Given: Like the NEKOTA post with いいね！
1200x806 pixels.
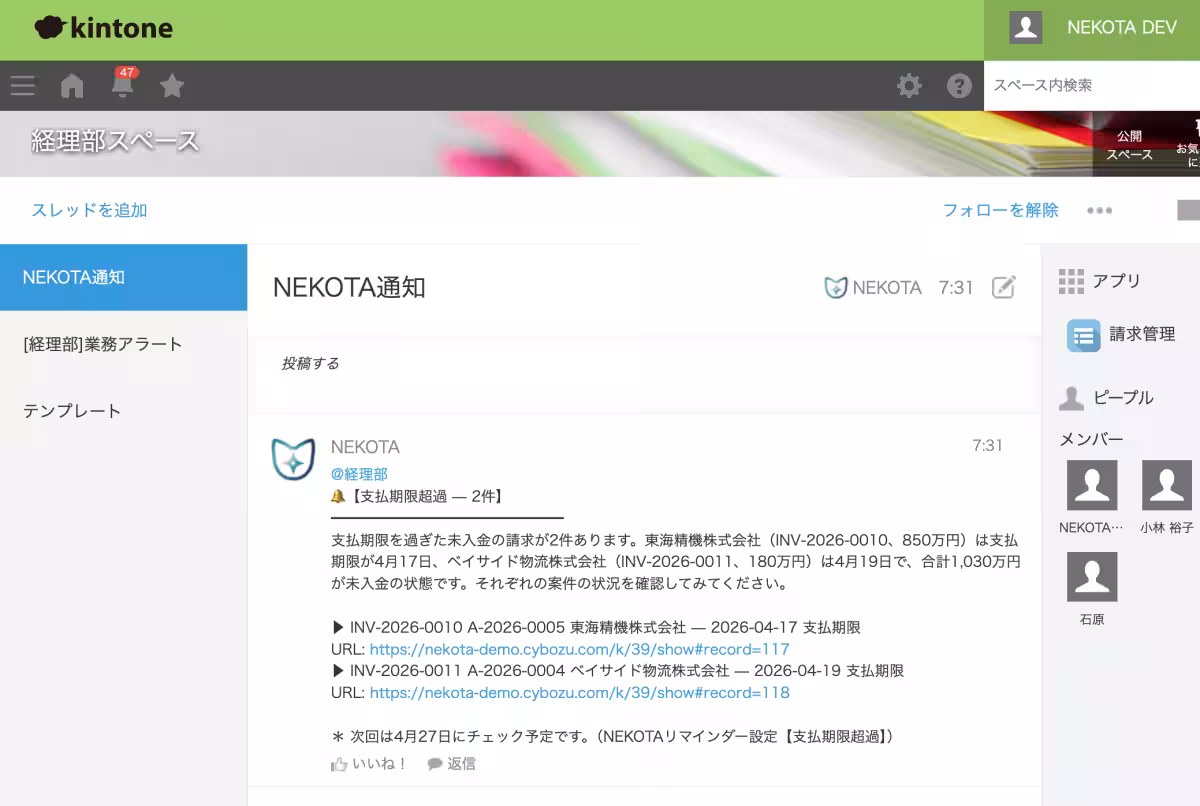Looking at the screenshot, I should coord(369,764).
